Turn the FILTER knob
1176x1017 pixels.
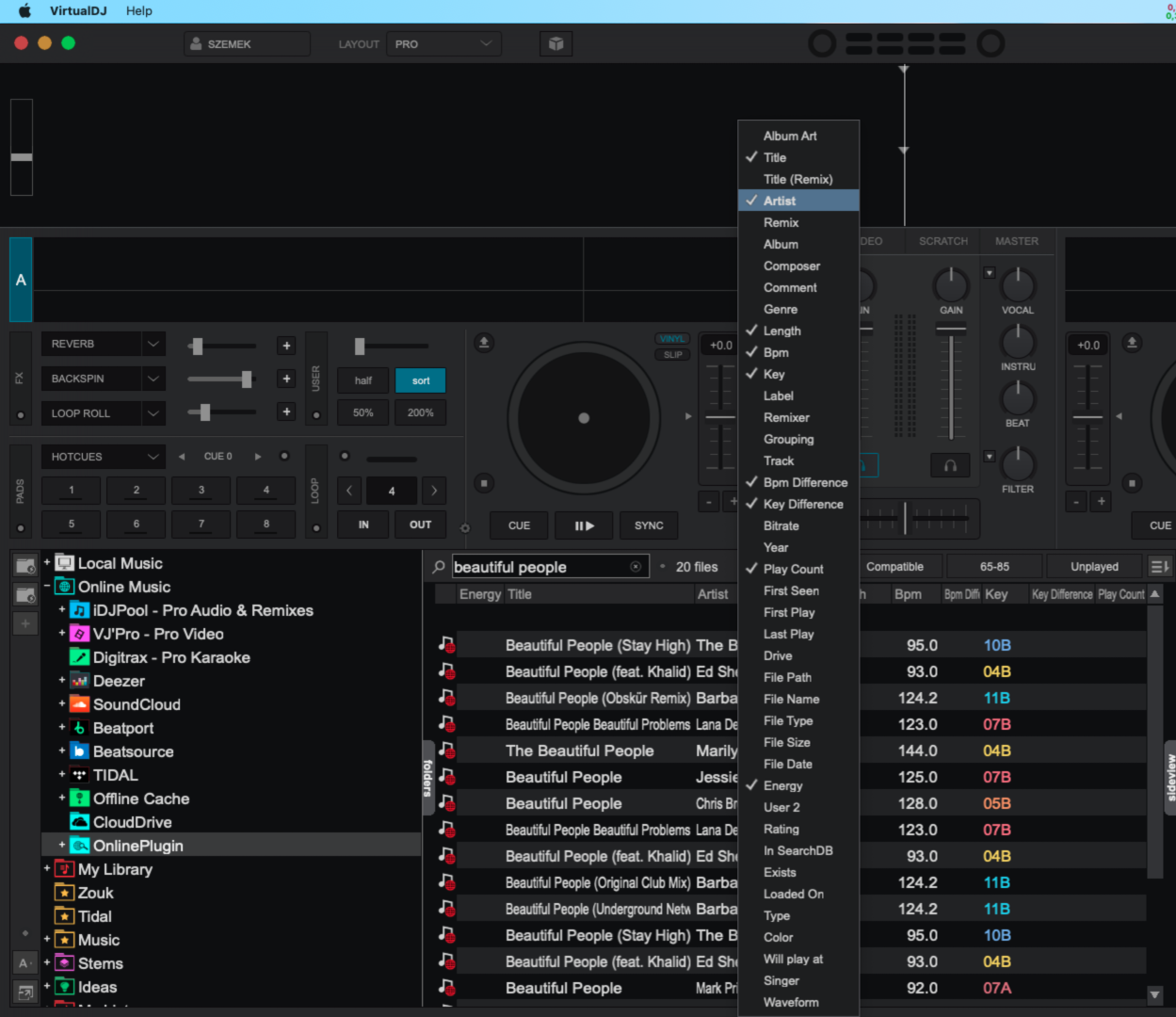(x=1018, y=463)
